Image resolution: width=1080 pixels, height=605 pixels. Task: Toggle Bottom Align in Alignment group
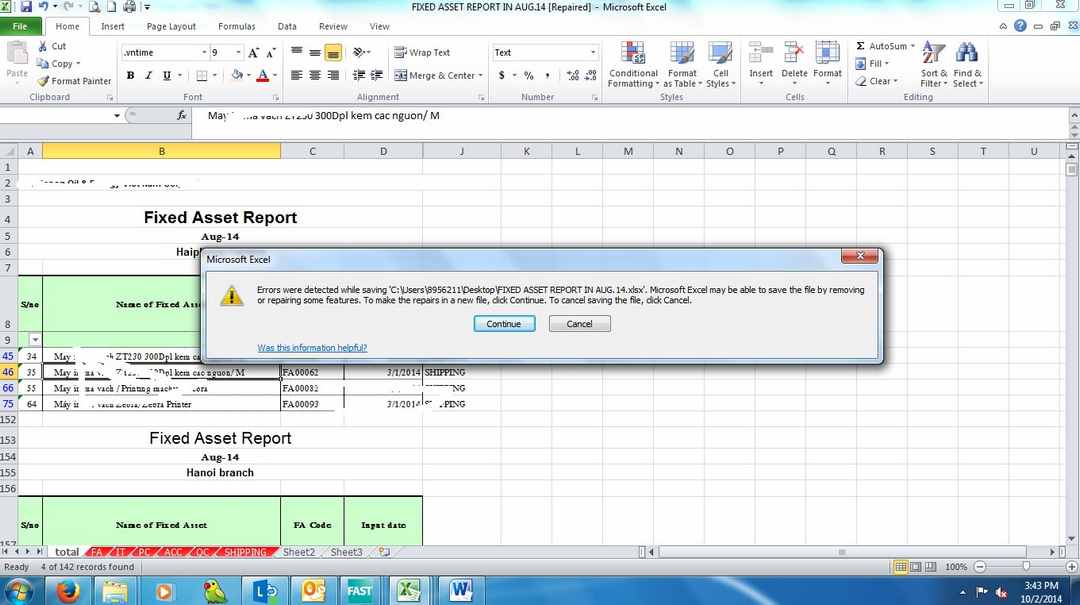[x=333, y=52]
